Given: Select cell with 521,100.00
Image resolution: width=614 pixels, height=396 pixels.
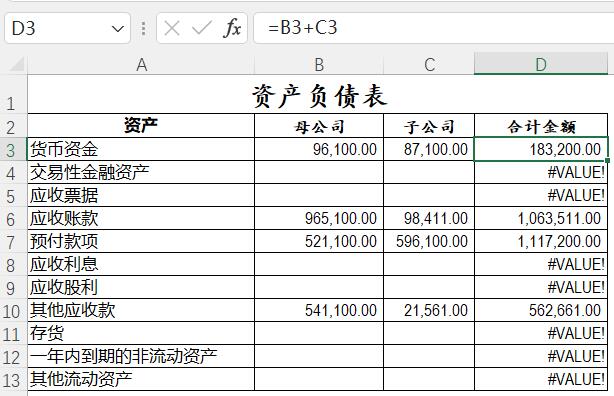Looking at the screenshot, I should click(319, 241).
